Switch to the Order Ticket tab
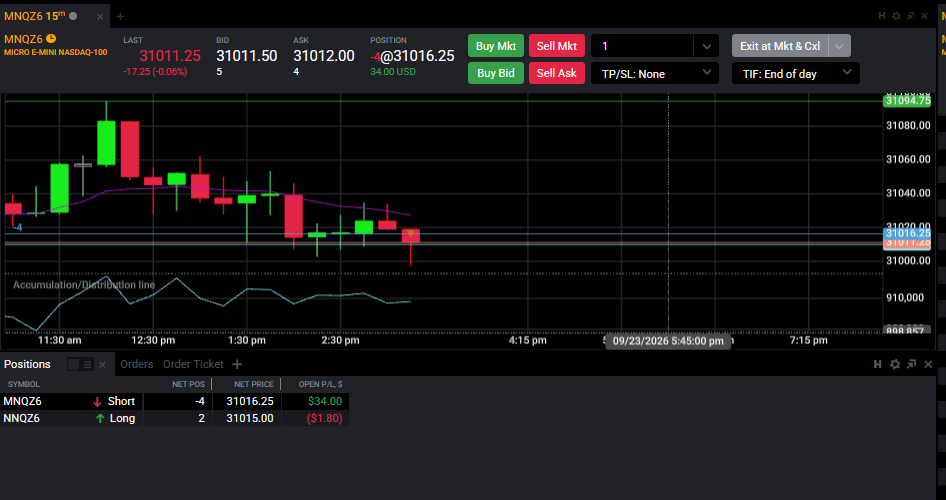946x500 pixels. pos(193,364)
